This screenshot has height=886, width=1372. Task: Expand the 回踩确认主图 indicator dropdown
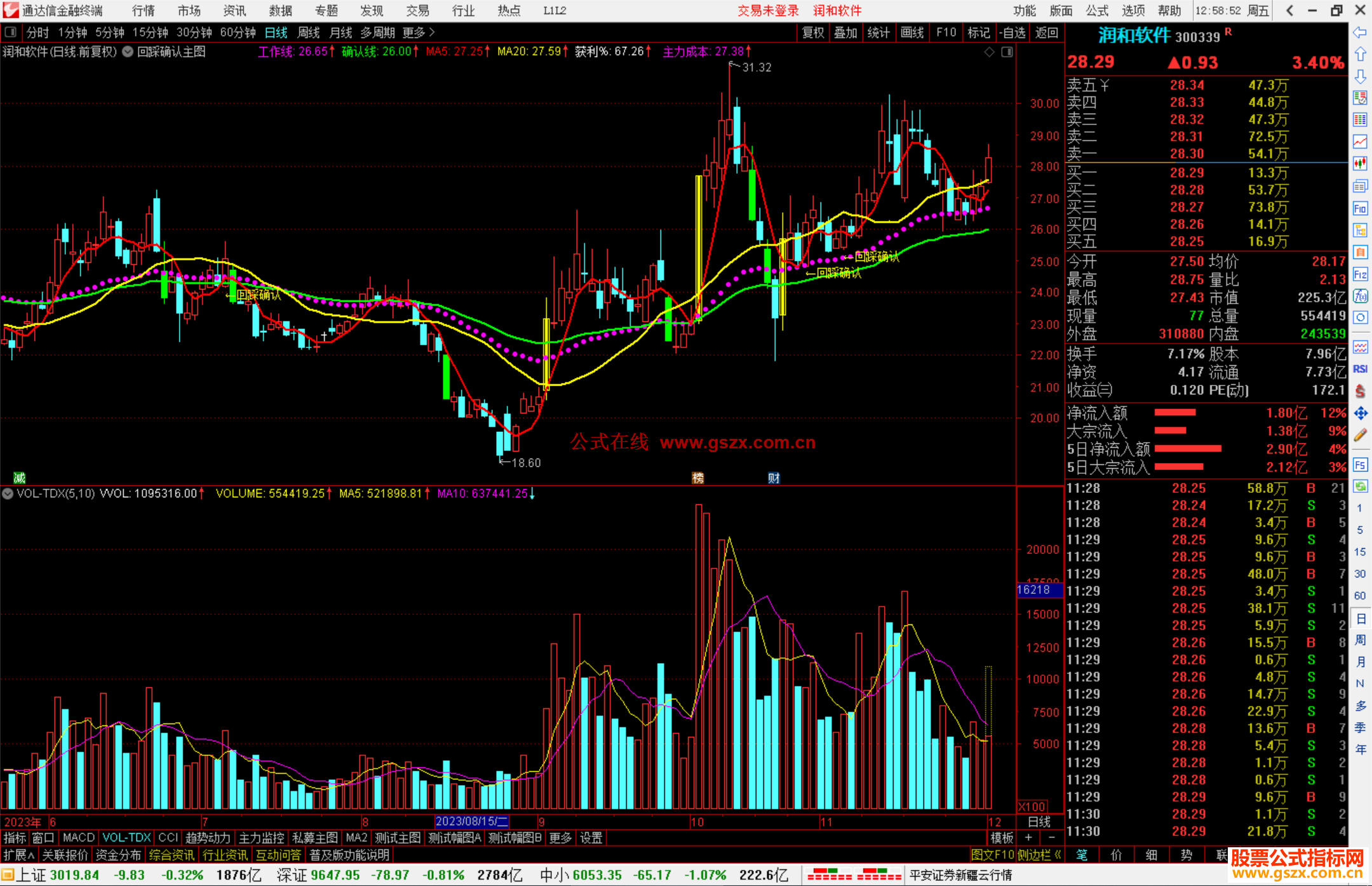128,52
